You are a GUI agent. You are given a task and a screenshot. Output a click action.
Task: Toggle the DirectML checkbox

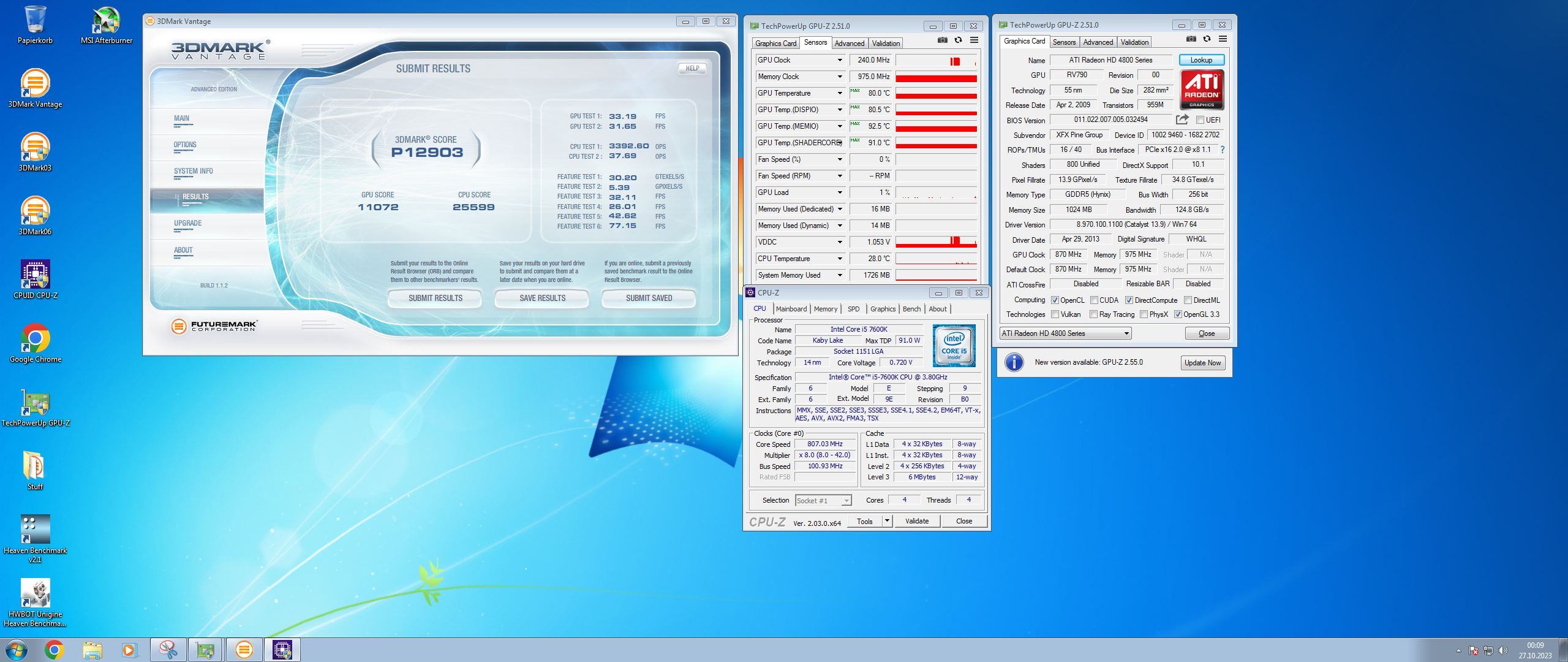point(1188,300)
